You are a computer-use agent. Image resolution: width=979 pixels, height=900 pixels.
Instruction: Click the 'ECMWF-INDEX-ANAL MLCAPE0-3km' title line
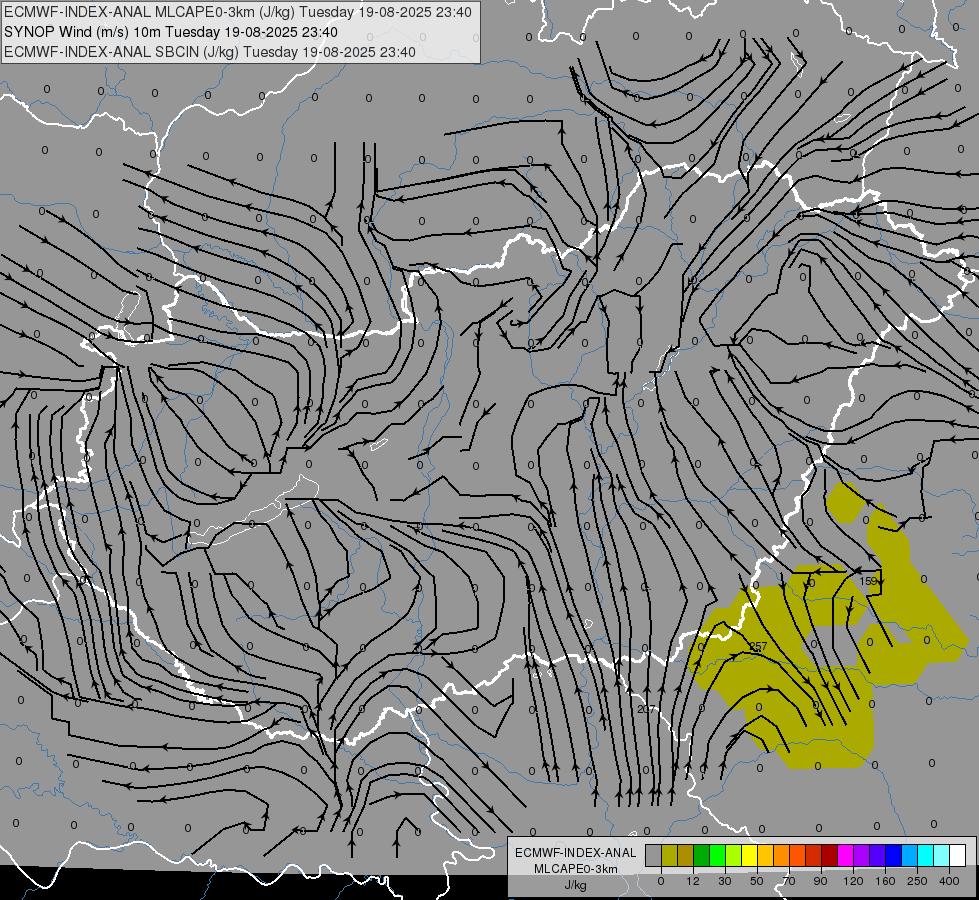pyautogui.click(x=238, y=12)
